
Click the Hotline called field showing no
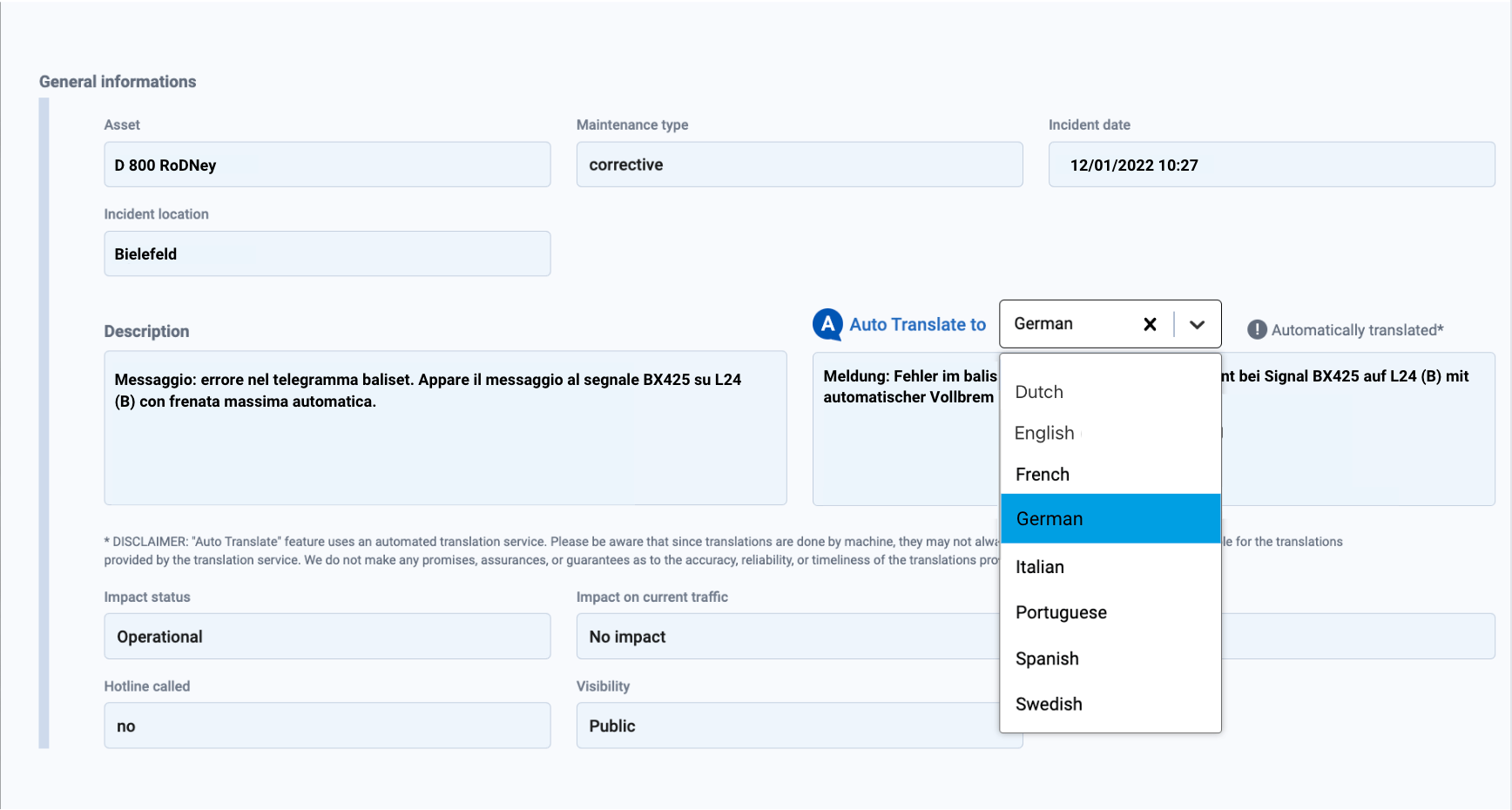pos(327,726)
